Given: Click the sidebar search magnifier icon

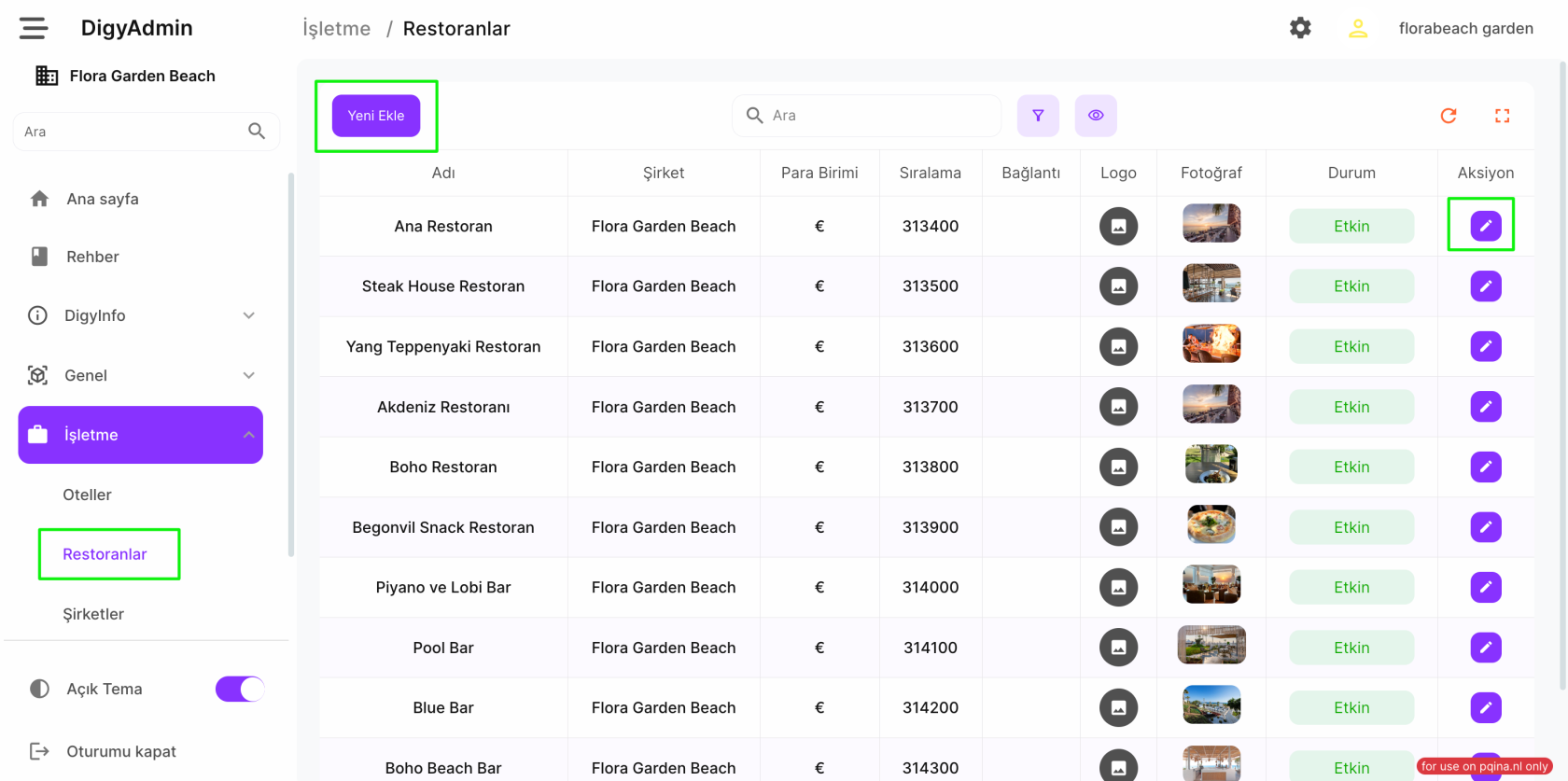Looking at the screenshot, I should 257,132.
